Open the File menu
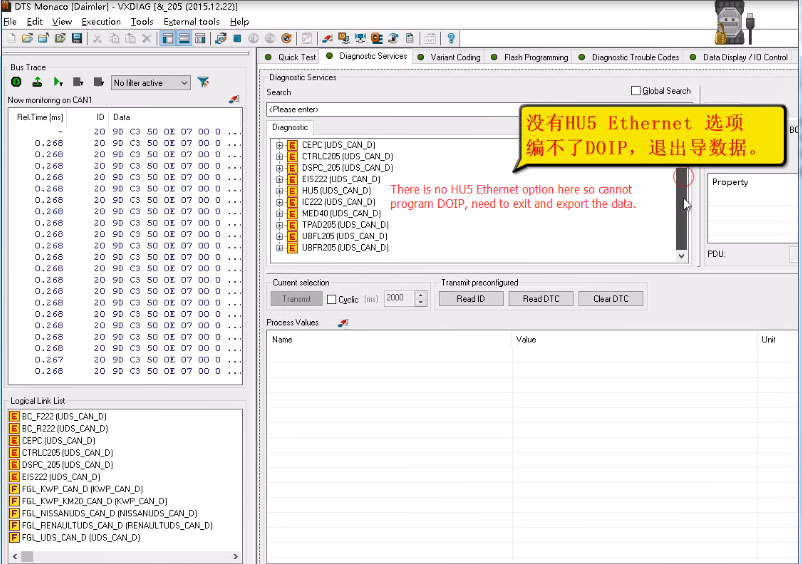The height and width of the screenshot is (564, 802). (x=10, y=21)
